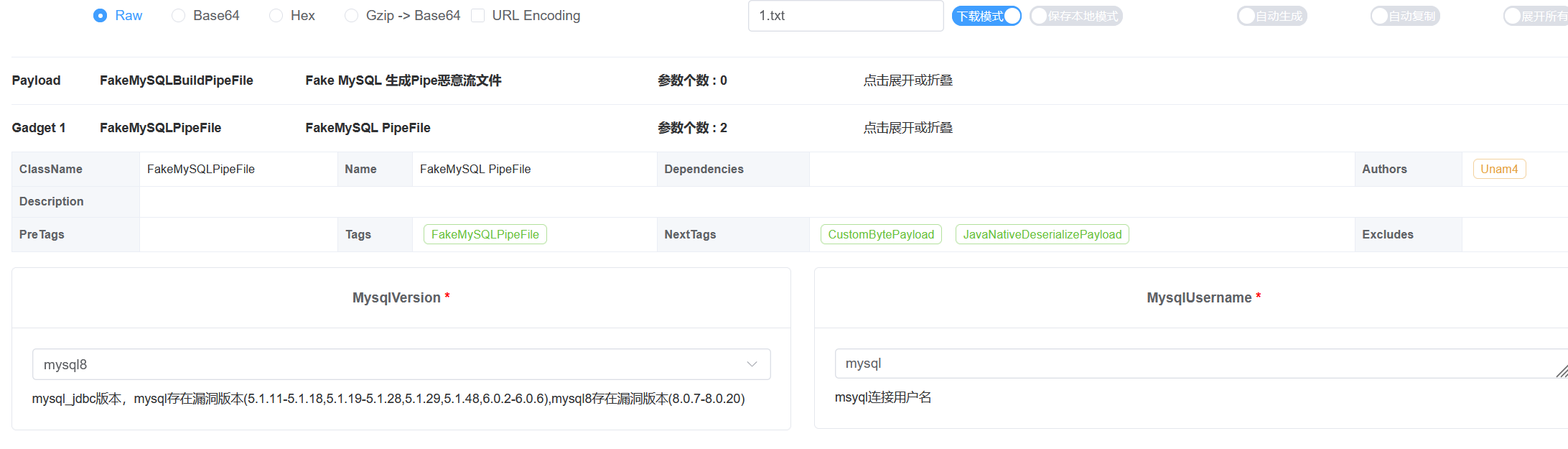Click the chevron arrow in the mysql8 selector
This screenshot has height=449, width=1568.
pos(752,364)
